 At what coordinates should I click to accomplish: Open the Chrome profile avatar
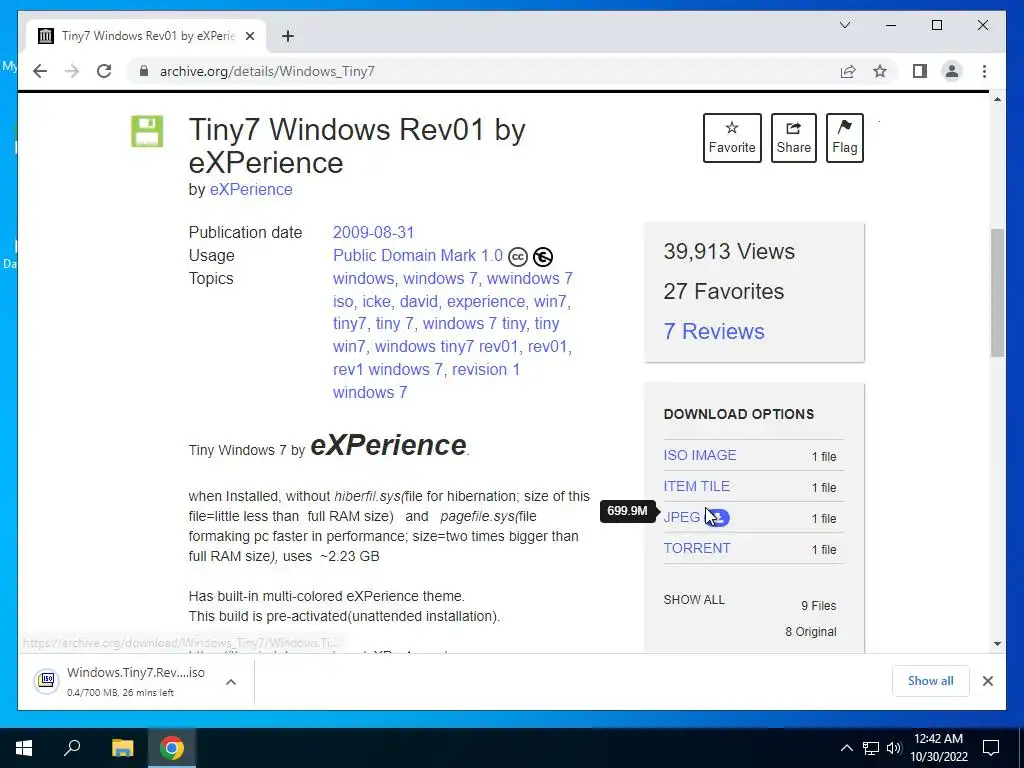[x=952, y=71]
